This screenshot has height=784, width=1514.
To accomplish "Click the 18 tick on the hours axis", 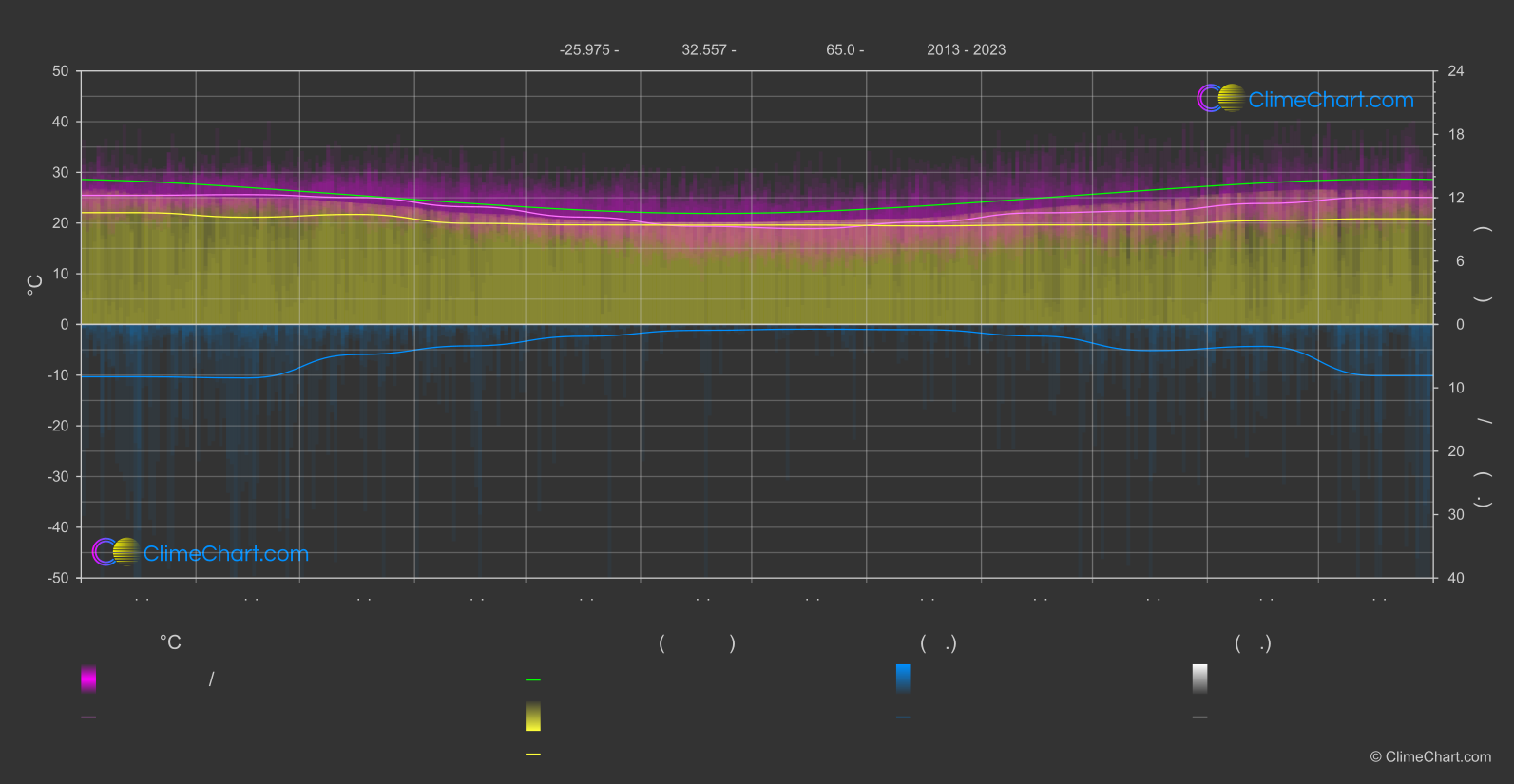I will (1456, 135).
